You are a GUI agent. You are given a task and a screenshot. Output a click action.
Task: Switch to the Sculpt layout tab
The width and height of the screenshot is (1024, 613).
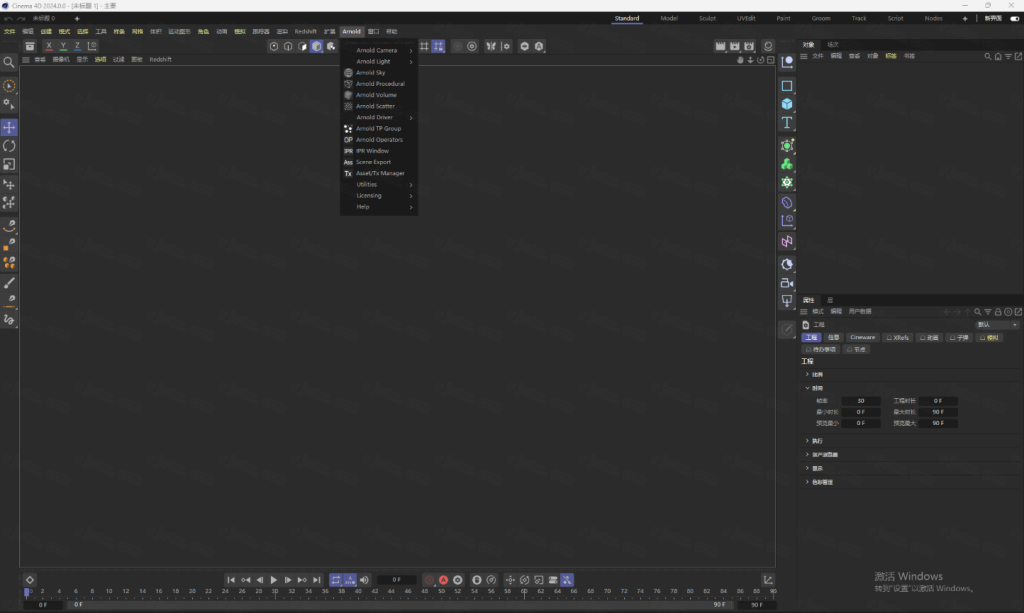[x=707, y=18]
